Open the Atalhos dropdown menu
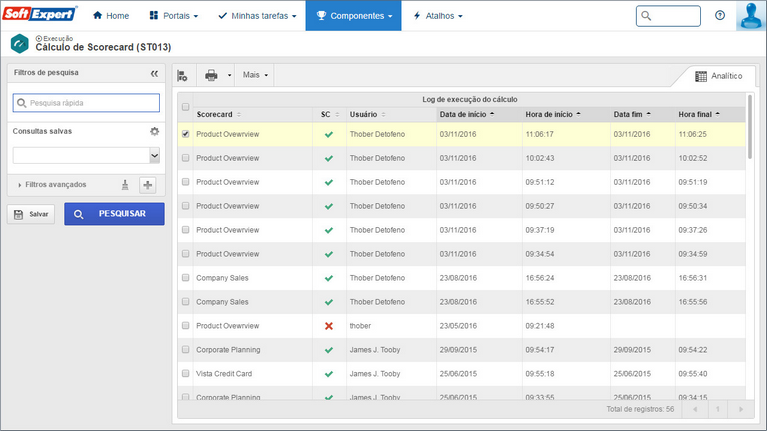The image size is (767, 431). click(x=438, y=16)
